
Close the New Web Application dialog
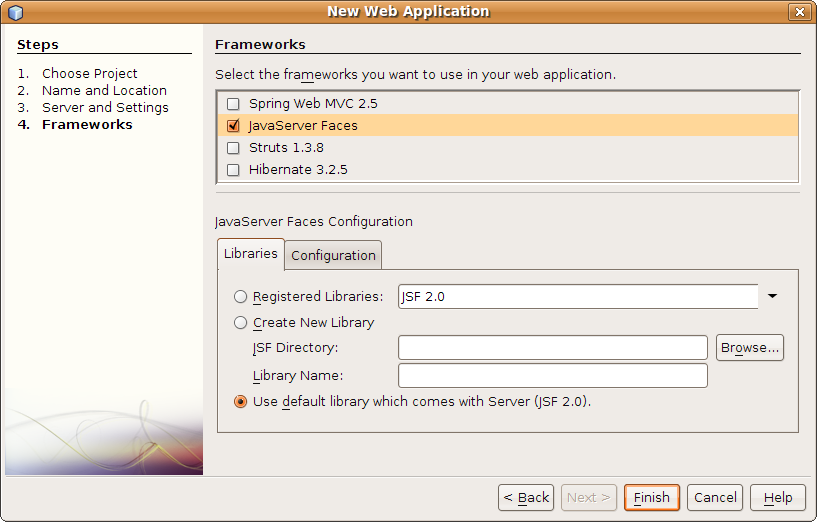coord(799,12)
